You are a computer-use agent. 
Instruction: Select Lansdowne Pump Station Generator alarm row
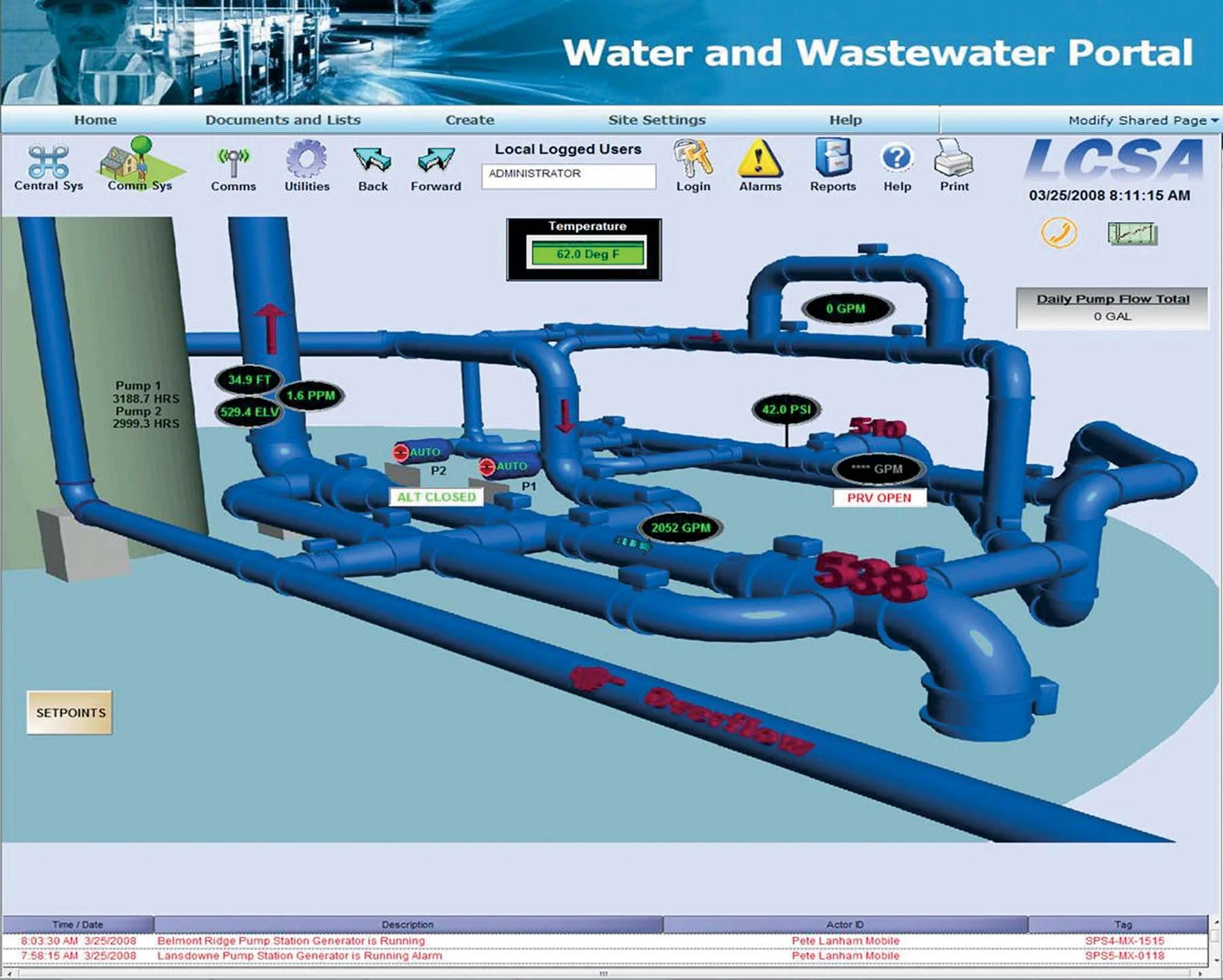point(605,956)
